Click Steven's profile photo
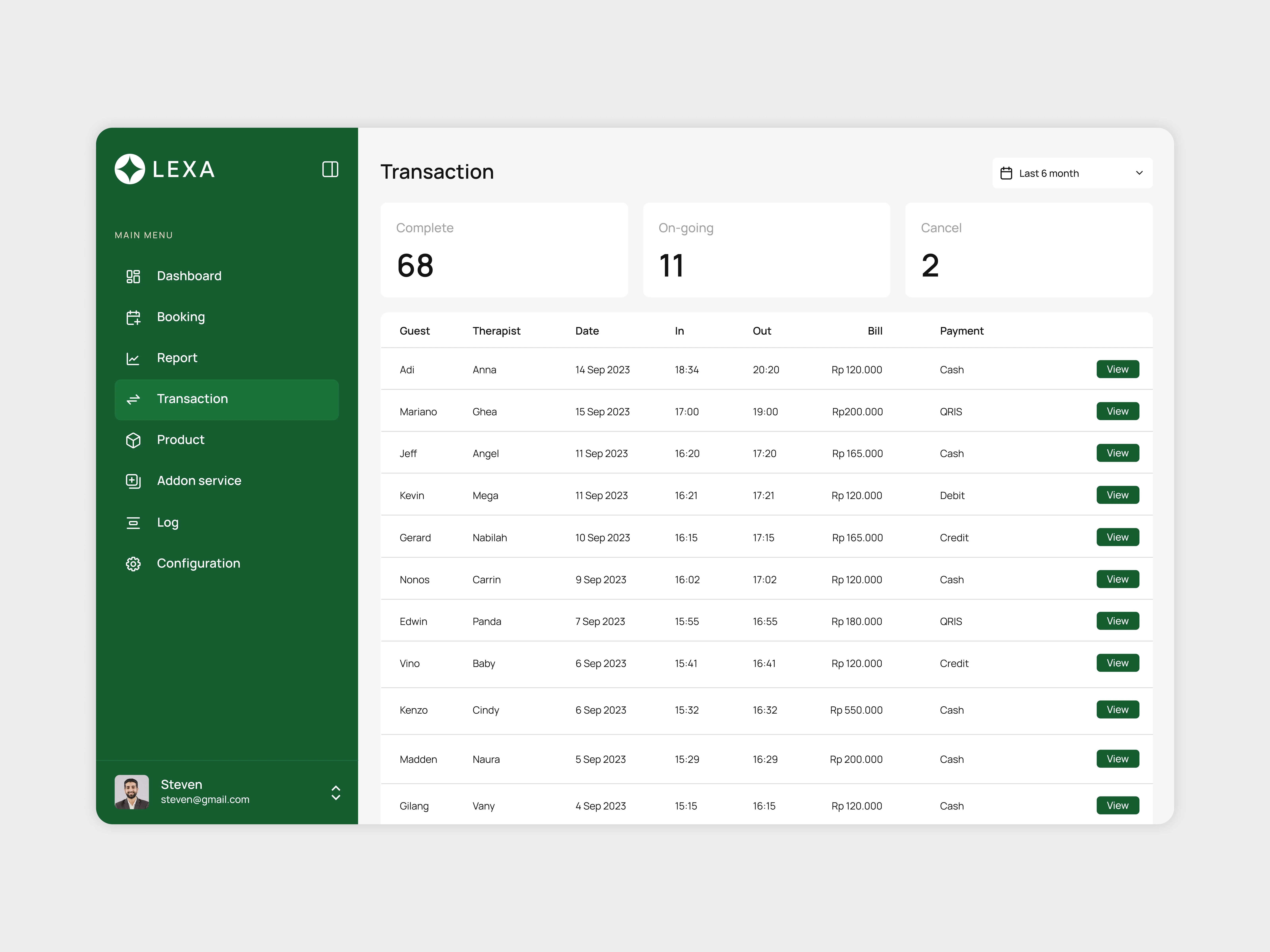1270x952 pixels. pos(132,792)
